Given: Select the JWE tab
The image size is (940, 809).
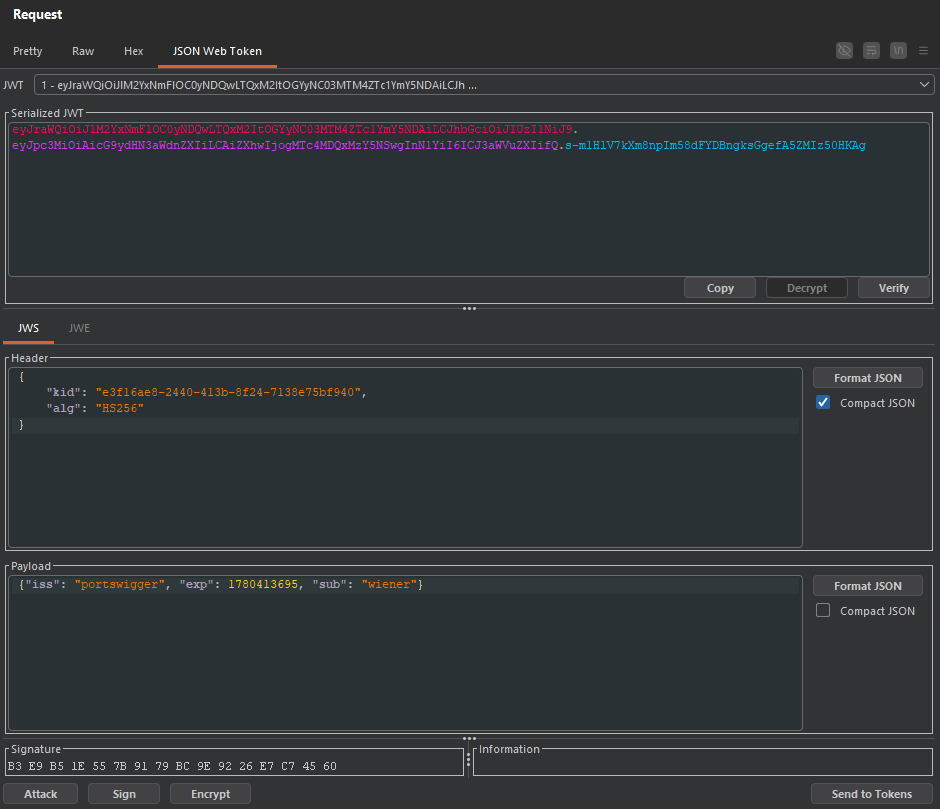Looking at the screenshot, I should click(x=79, y=328).
